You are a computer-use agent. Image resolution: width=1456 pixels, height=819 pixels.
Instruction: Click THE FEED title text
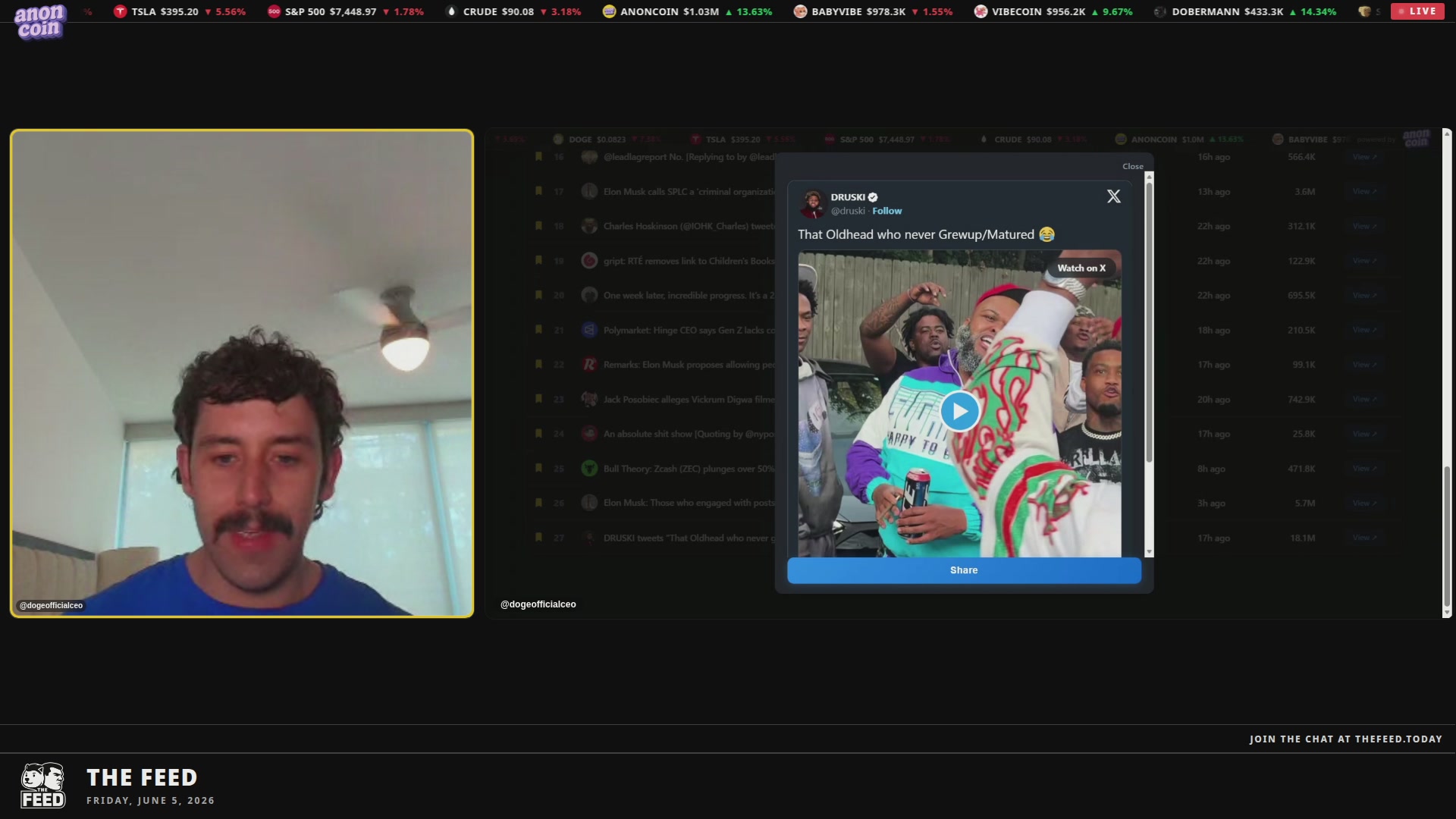tap(142, 777)
